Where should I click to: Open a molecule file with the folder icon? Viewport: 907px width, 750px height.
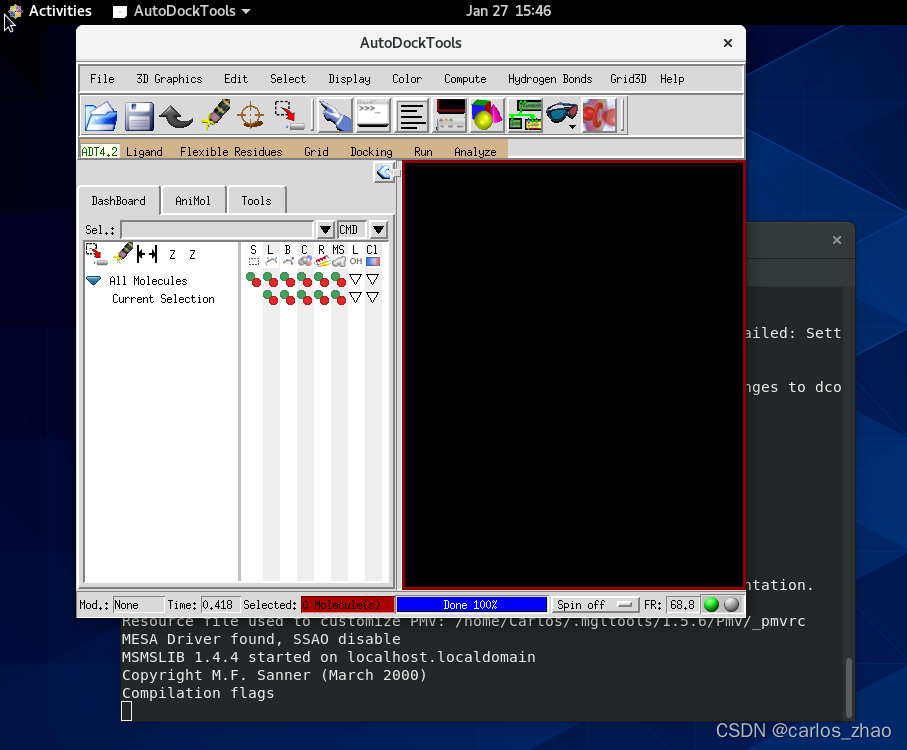click(101, 116)
